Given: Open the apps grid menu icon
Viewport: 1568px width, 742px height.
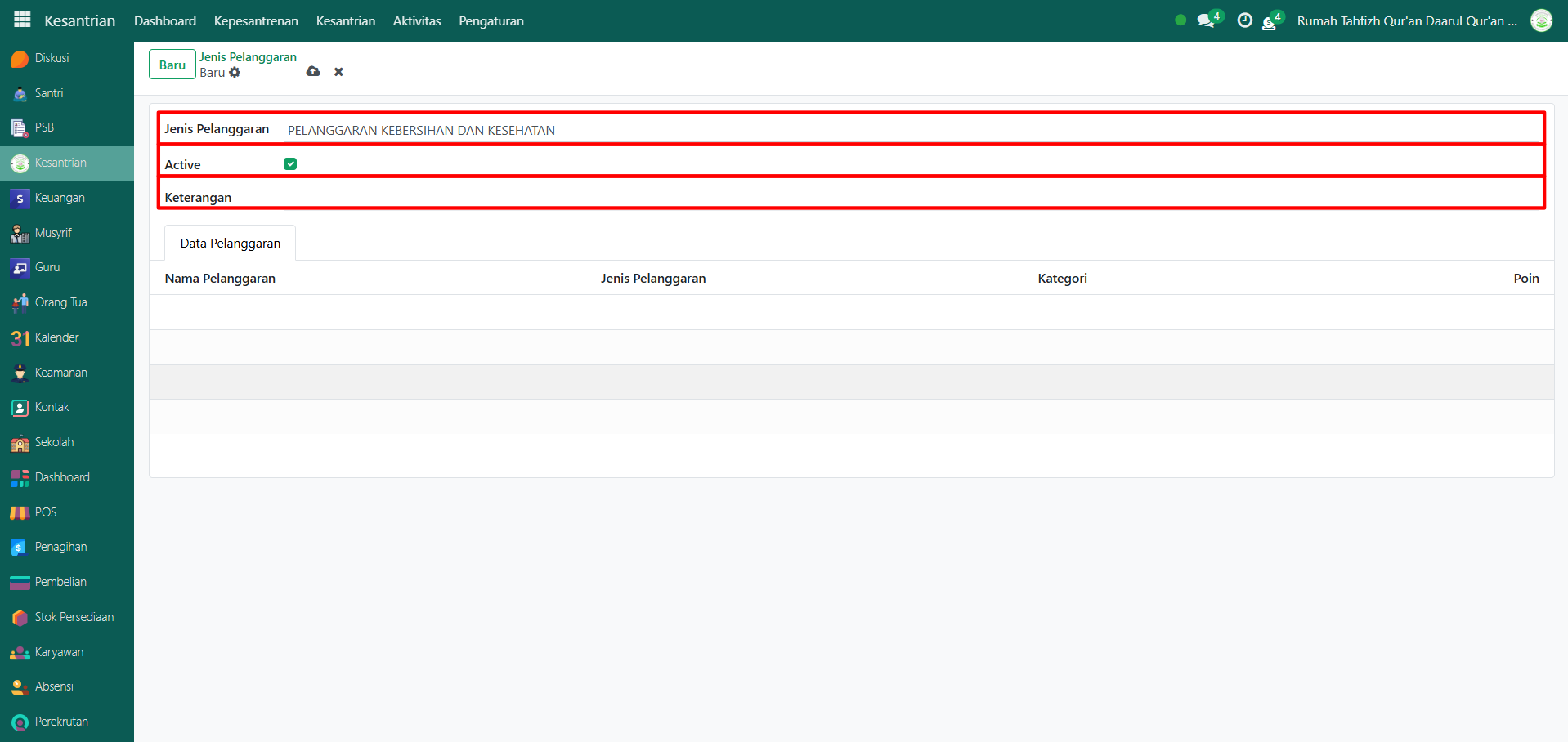Looking at the screenshot, I should point(22,20).
